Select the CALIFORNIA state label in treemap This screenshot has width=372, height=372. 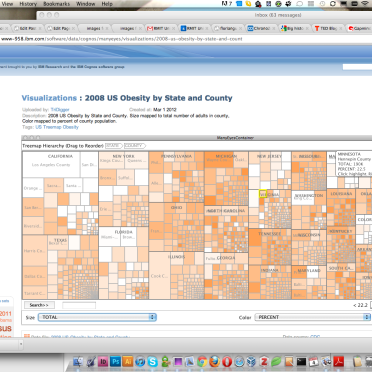click(x=60, y=156)
